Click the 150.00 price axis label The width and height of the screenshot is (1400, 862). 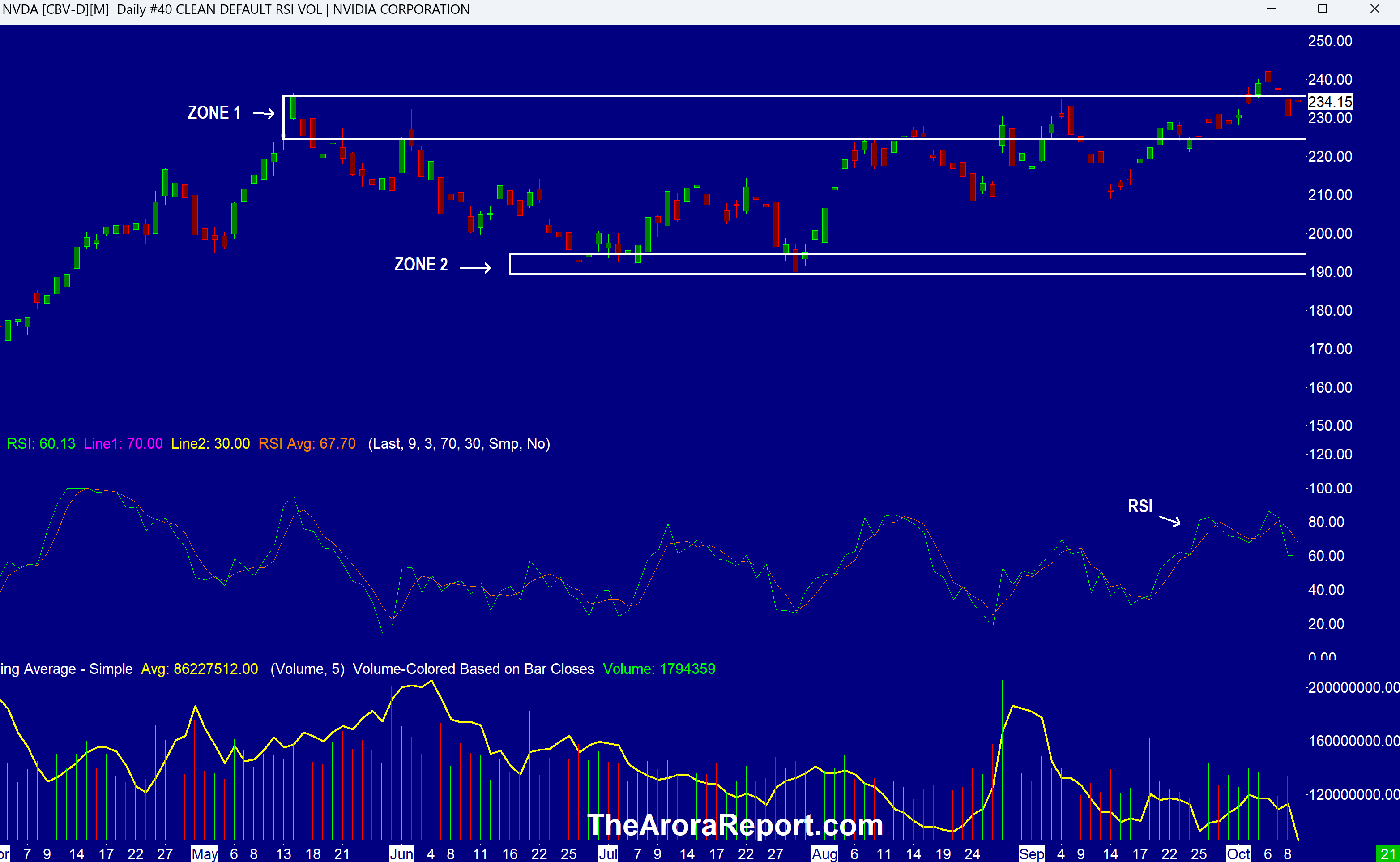[x=1330, y=426]
